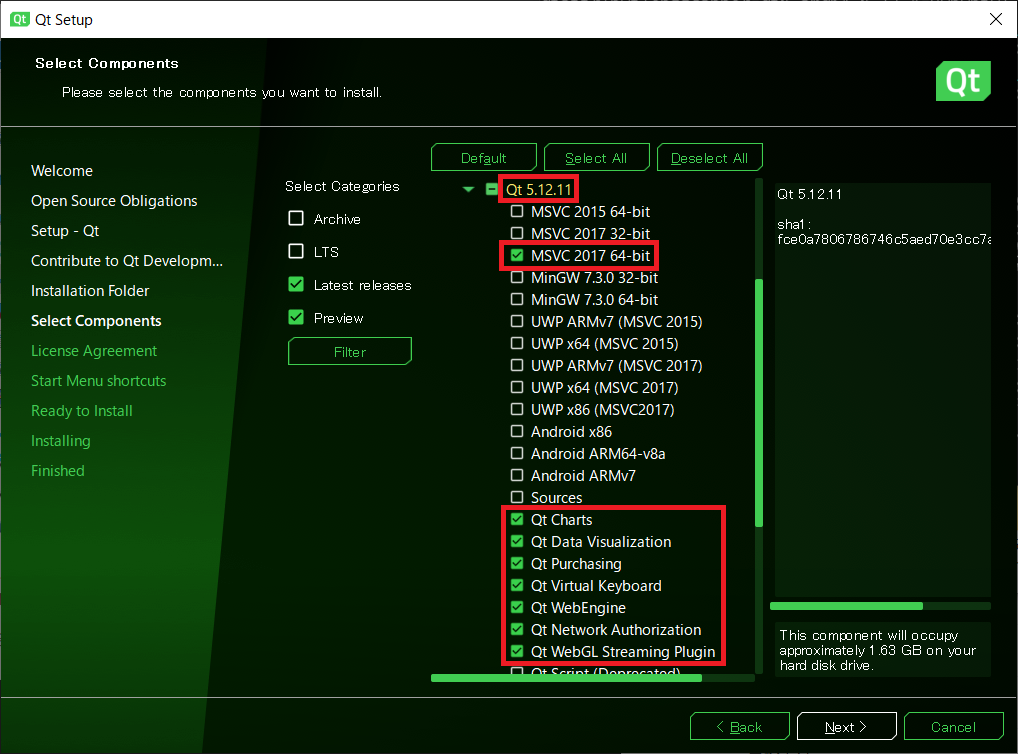Select License Agreement step

(x=94, y=351)
